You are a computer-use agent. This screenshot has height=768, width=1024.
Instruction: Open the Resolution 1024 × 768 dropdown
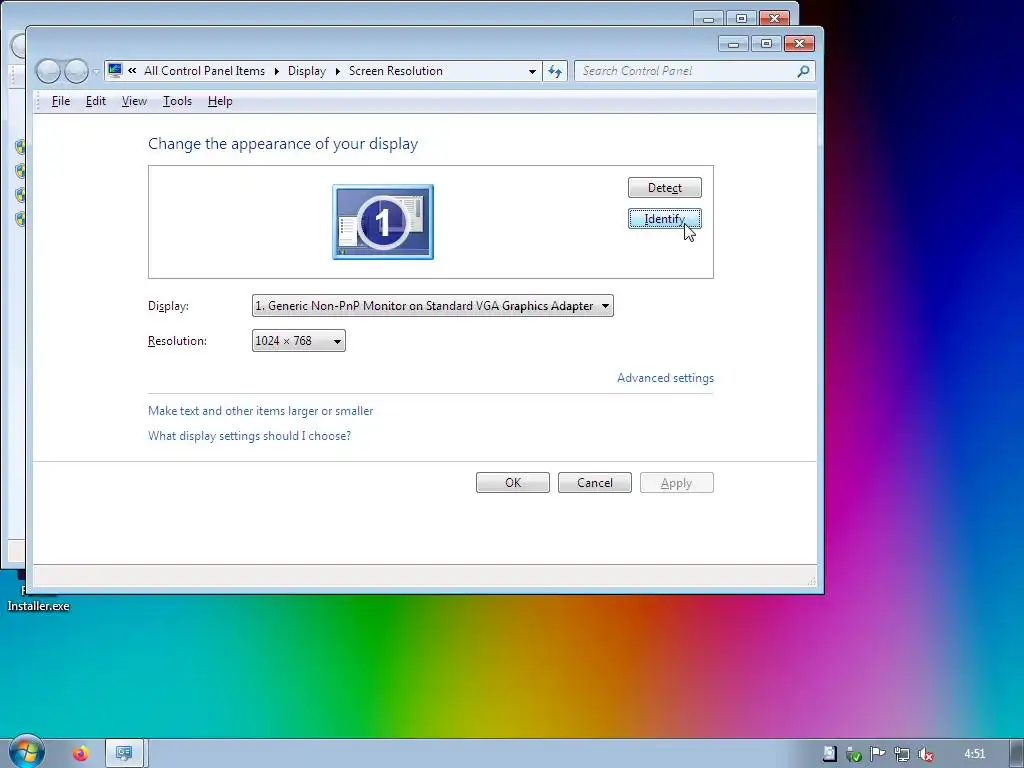298,340
